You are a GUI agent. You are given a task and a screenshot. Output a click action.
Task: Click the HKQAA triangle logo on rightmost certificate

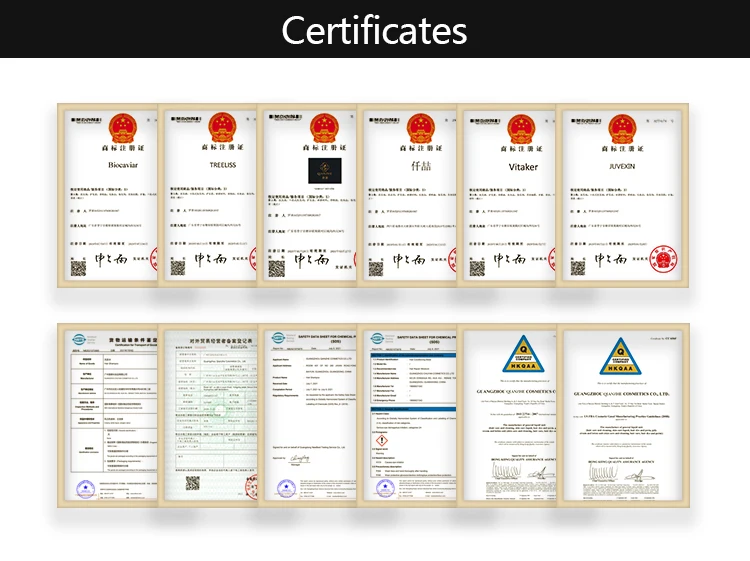pyautogui.click(x=620, y=356)
